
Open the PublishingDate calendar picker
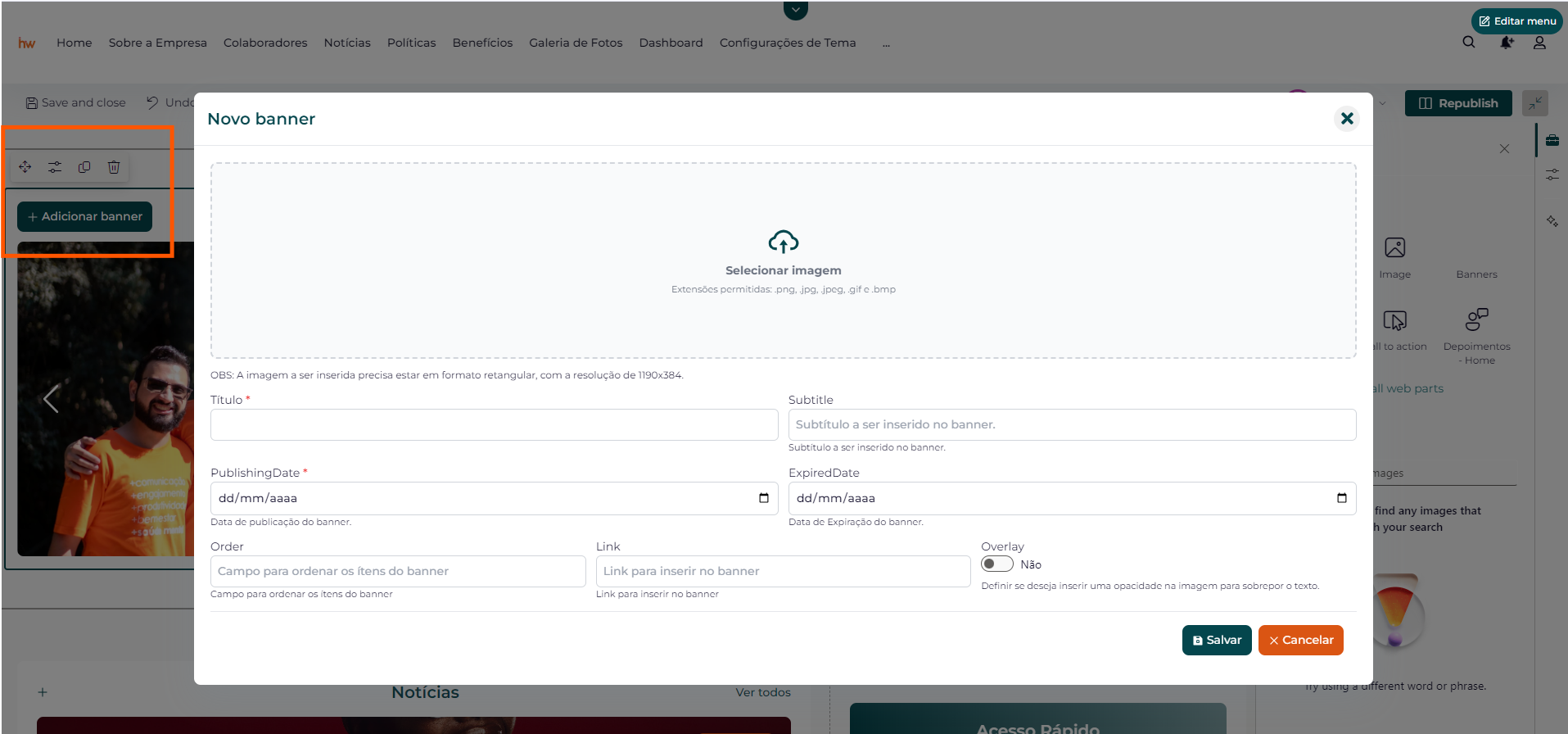pos(763,498)
